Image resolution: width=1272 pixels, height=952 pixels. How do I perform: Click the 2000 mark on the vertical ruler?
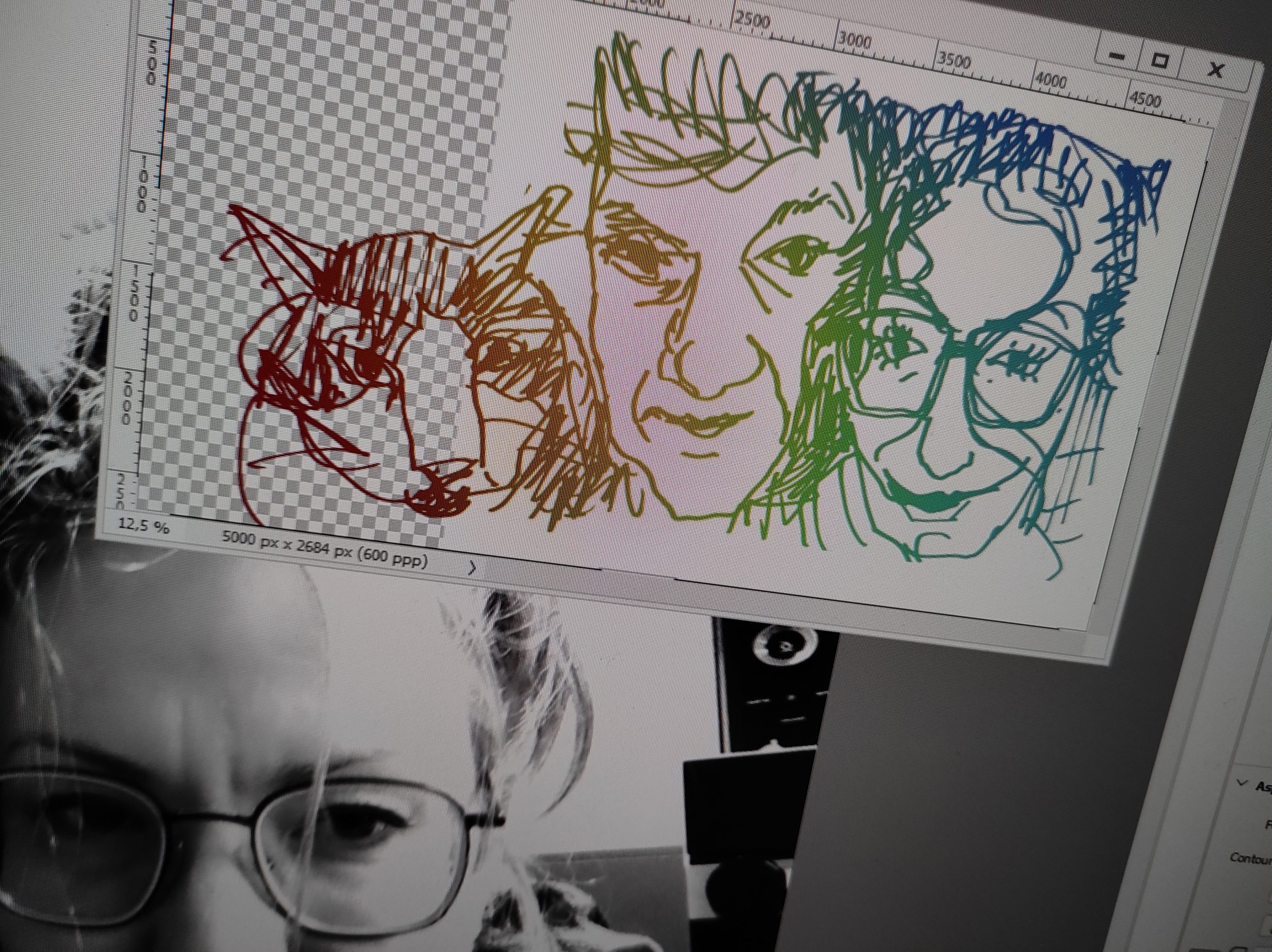[127, 398]
